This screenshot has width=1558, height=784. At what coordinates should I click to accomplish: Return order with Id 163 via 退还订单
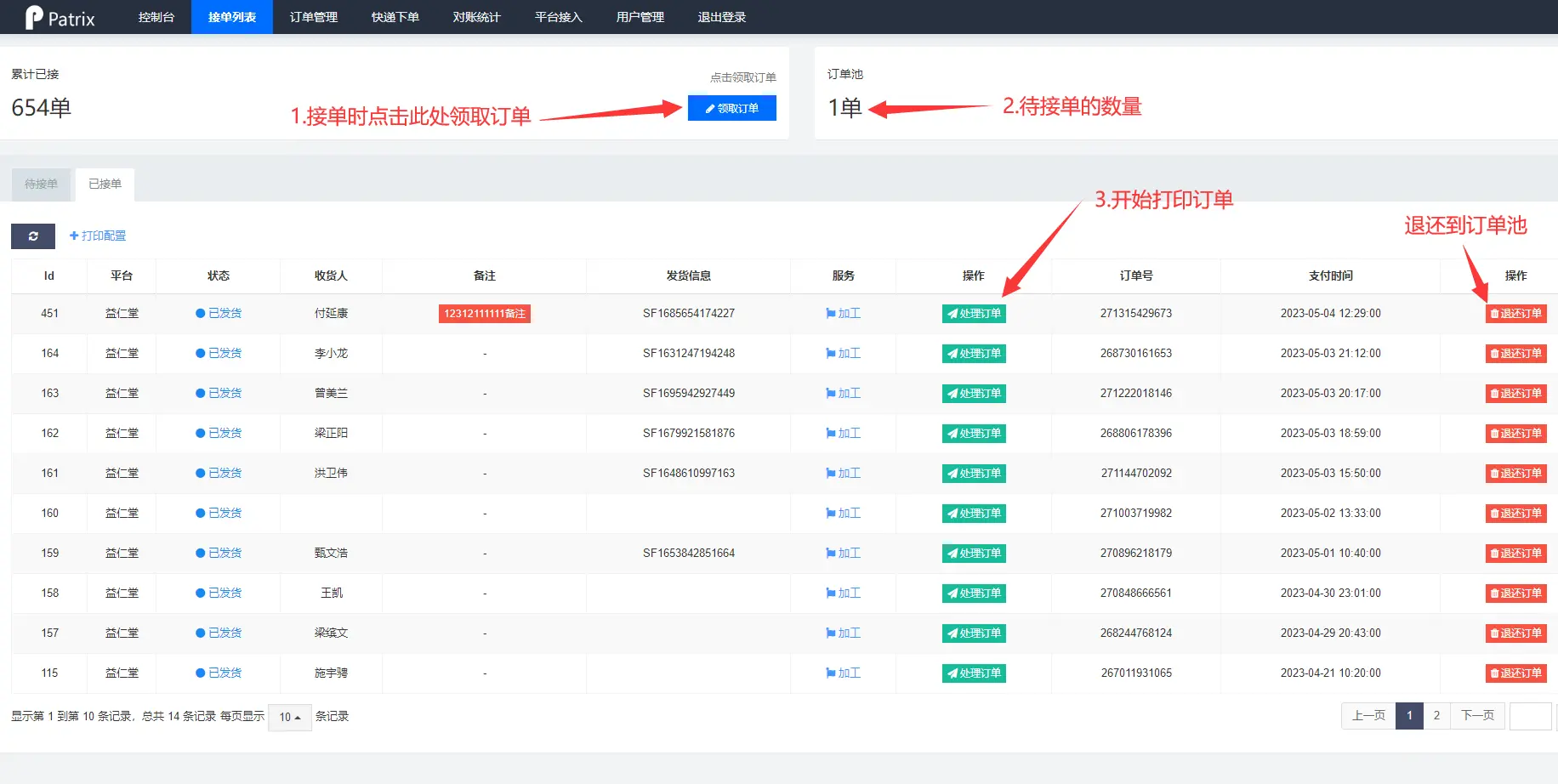click(1516, 394)
